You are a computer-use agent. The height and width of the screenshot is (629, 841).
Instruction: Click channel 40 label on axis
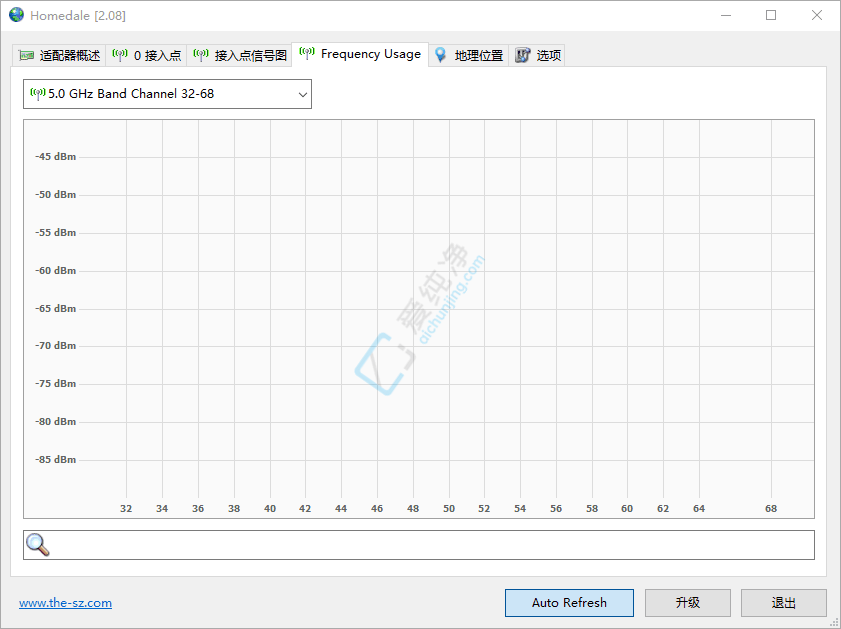coord(270,508)
